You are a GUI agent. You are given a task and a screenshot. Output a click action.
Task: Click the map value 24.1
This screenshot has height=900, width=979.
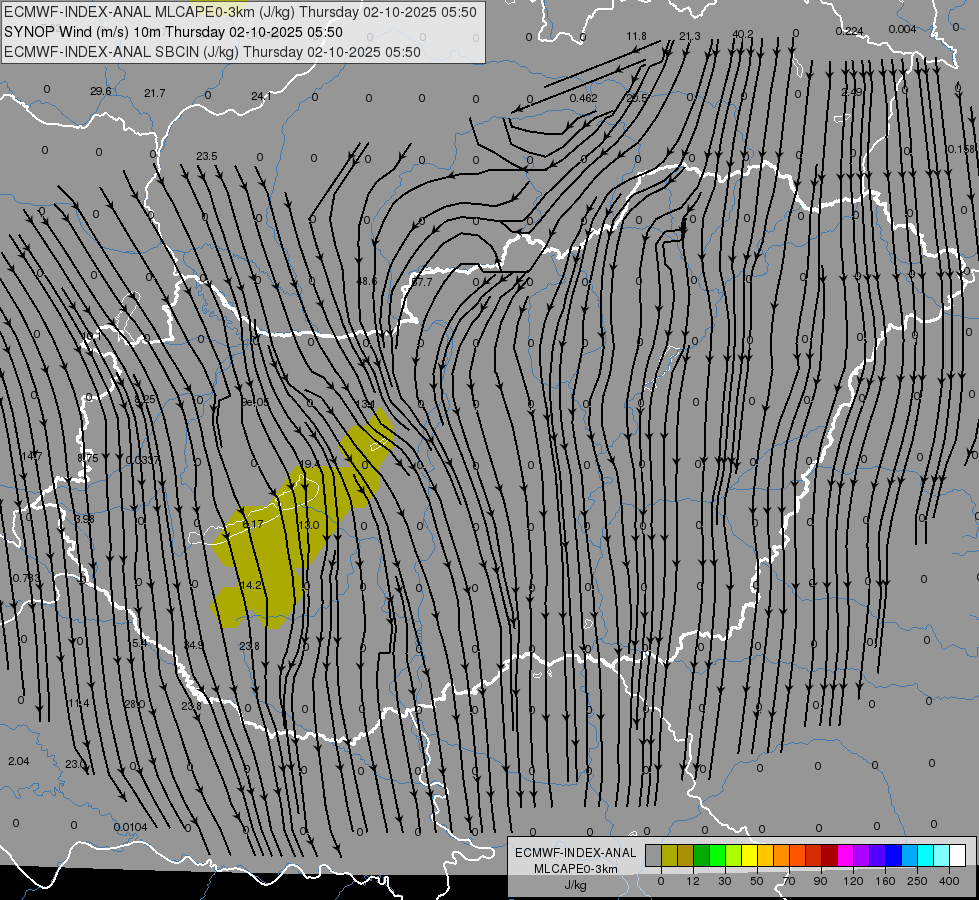click(x=262, y=96)
